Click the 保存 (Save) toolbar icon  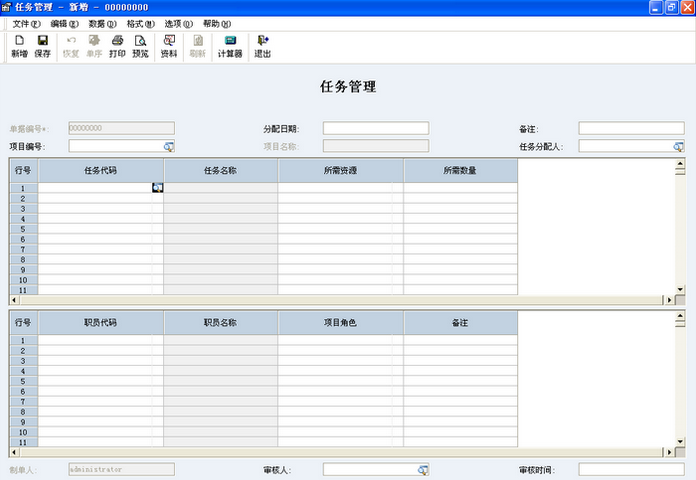[x=42, y=46]
